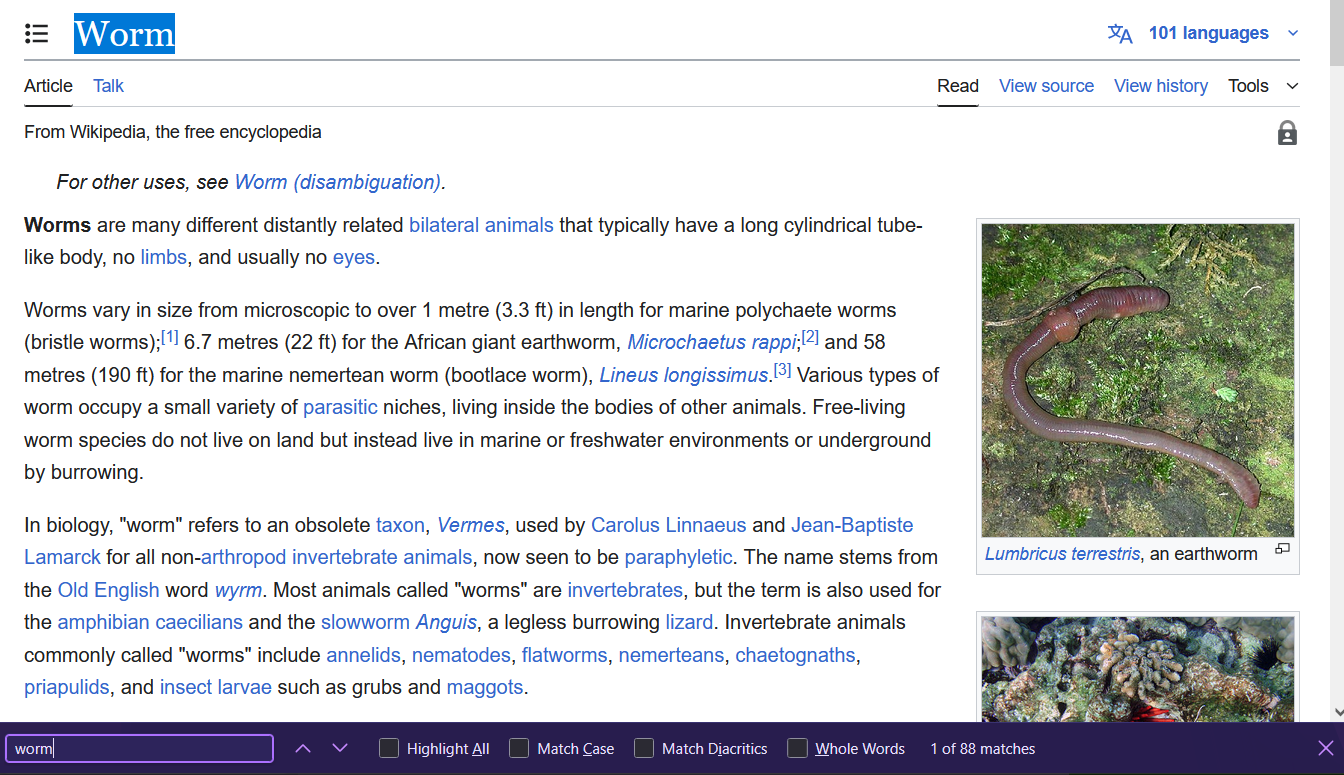The width and height of the screenshot is (1344, 775).
Task: Click the vertical scrollbar down arrow
Action: pyautogui.click(x=1336, y=711)
